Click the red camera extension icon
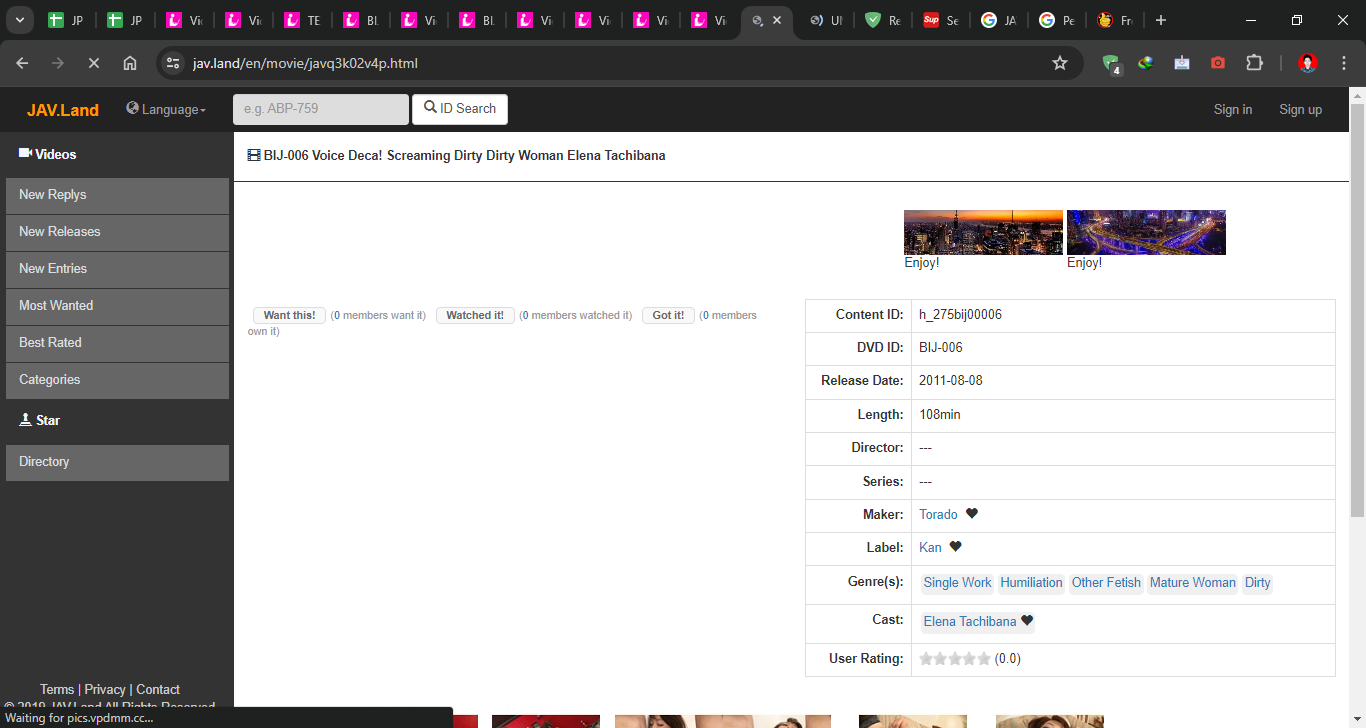 pos(1217,63)
